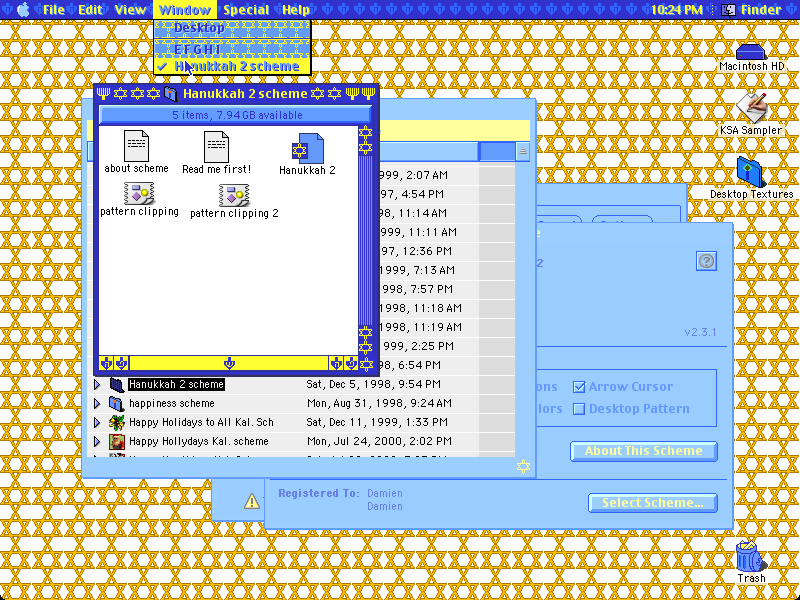Click the vertical scrollbar track in Hanukkah 2 scheme window
This screenshot has height=600, width=800.
[365, 240]
